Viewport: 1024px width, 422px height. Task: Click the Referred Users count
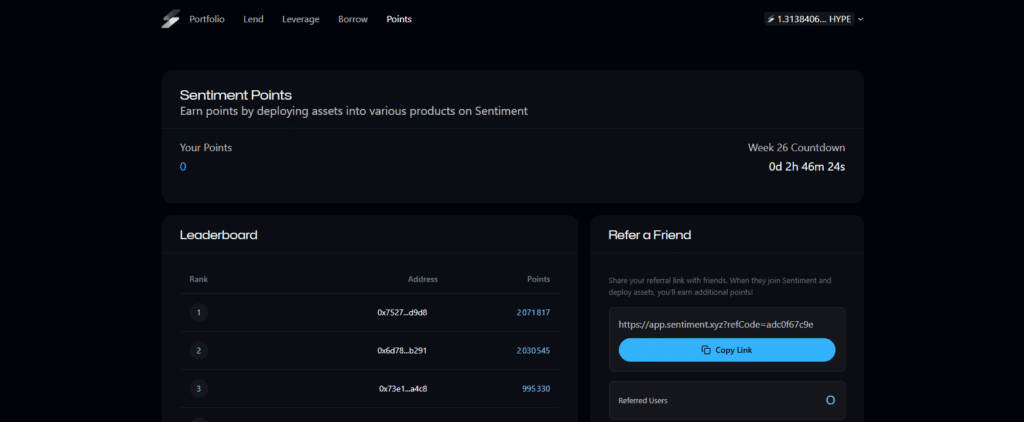(x=829, y=400)
